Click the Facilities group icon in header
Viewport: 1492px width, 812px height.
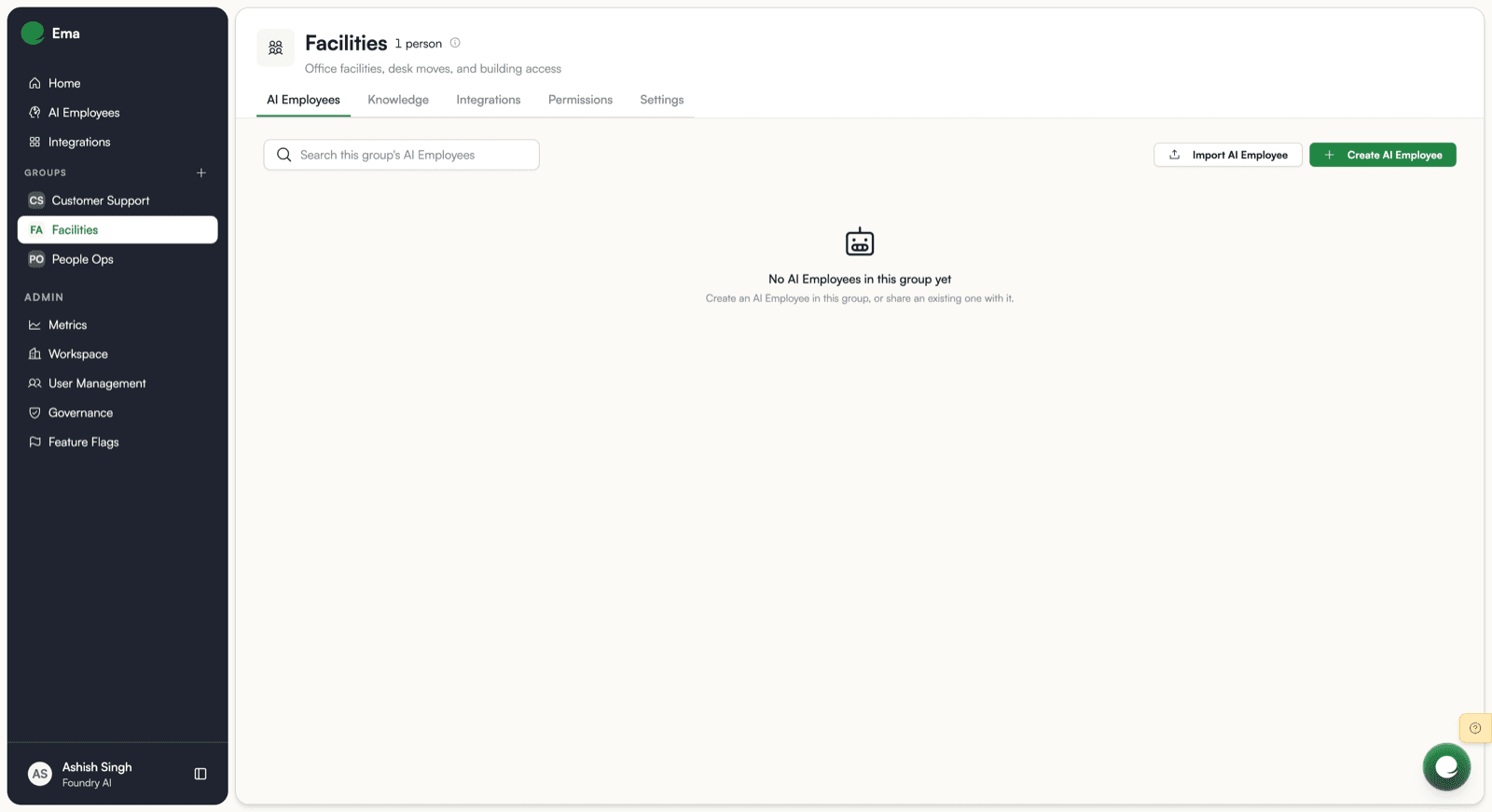pos(276,48)
